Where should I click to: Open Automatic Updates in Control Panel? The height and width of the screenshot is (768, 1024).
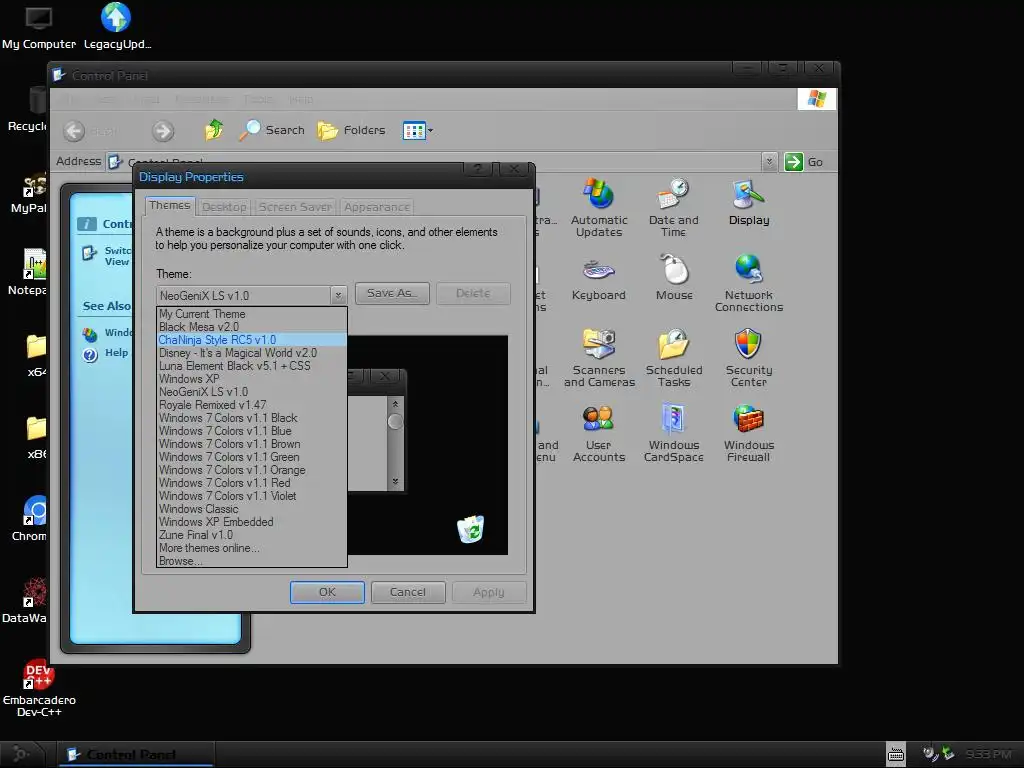(599, 207)
